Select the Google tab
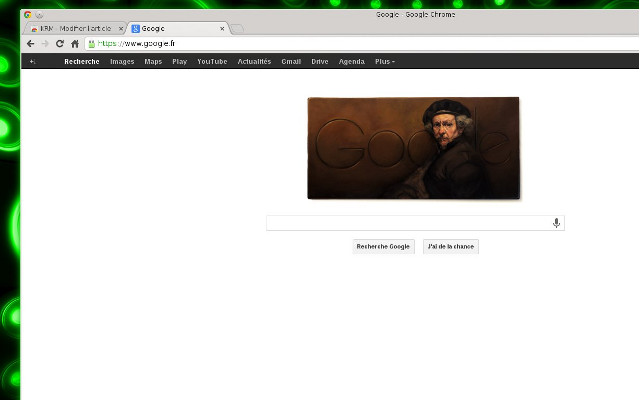This screenshot has width=640, height=400. [175, 29]
